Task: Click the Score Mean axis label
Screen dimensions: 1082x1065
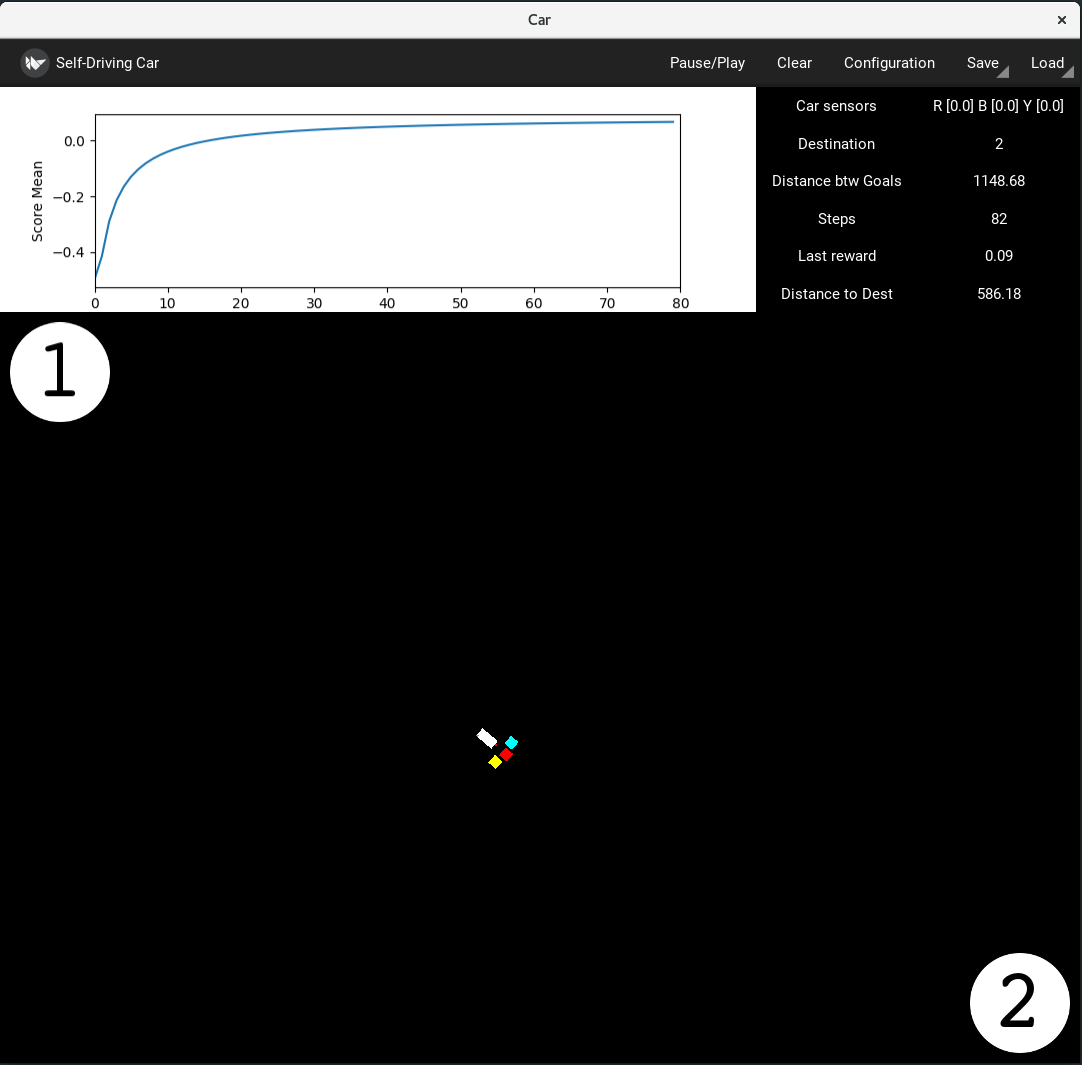Action: tap(37, 202)
